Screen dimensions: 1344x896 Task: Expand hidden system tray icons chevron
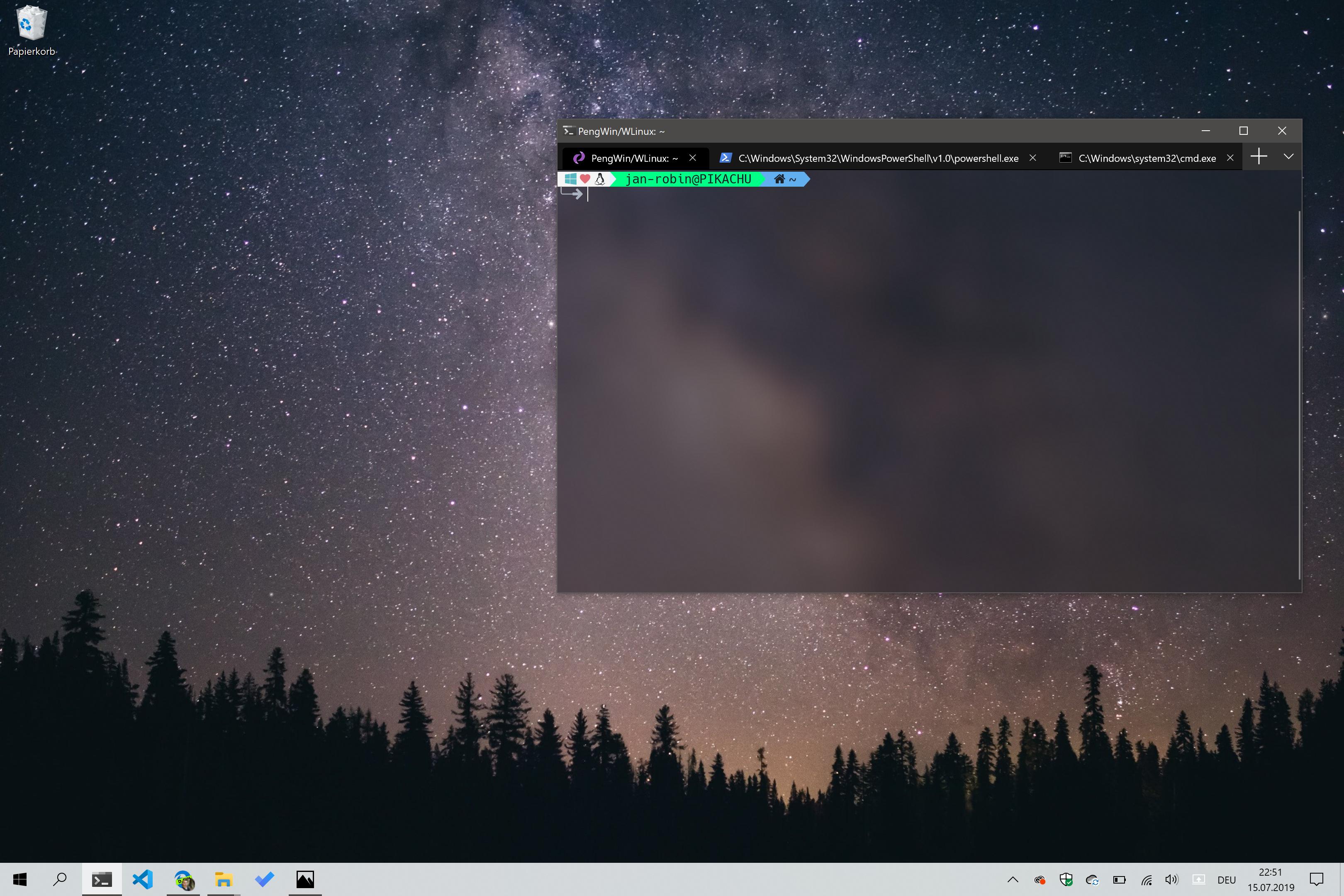tap(1013, 879)
